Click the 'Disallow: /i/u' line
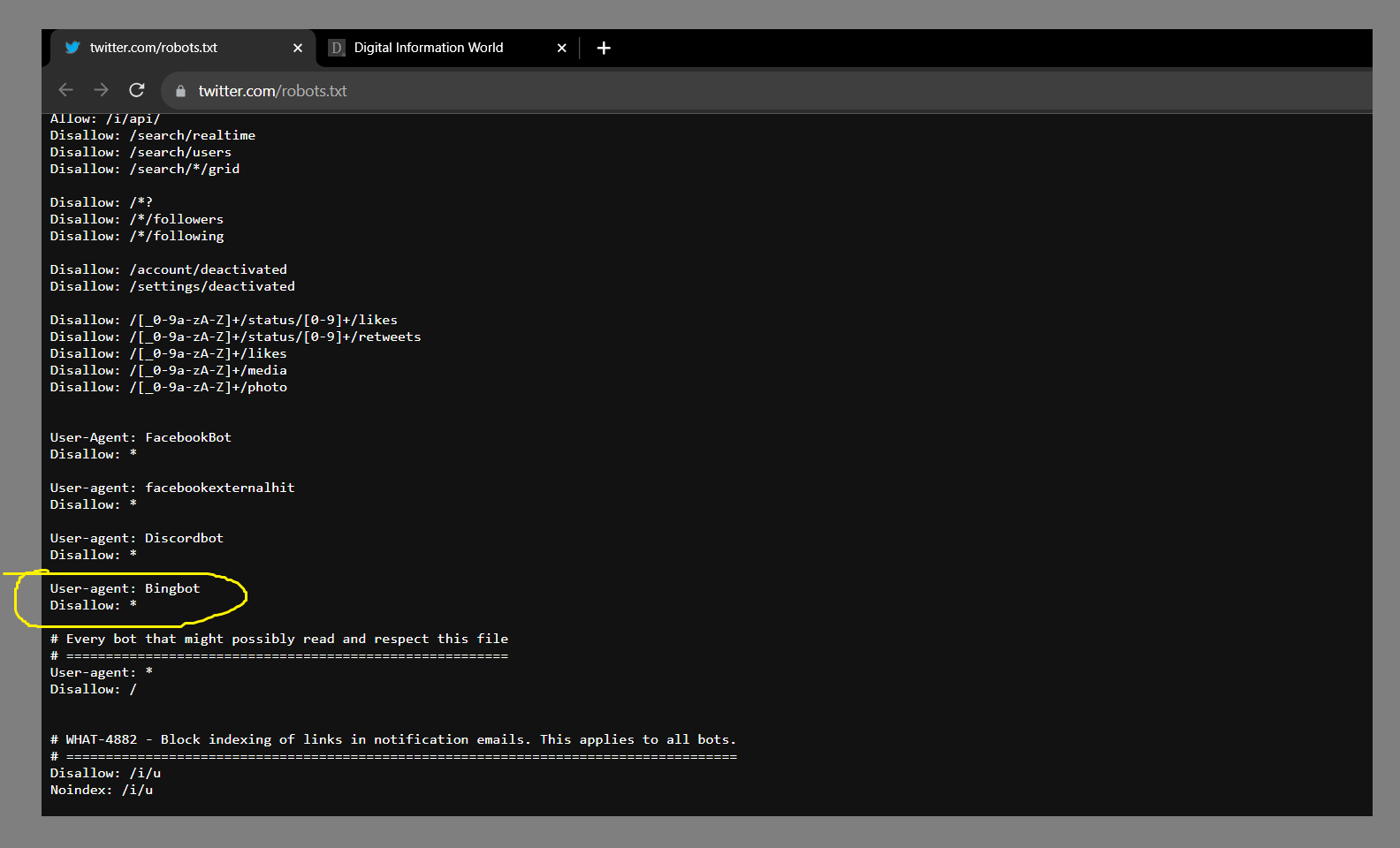This screenshot has height=848, width=1400. pos(105,773)
